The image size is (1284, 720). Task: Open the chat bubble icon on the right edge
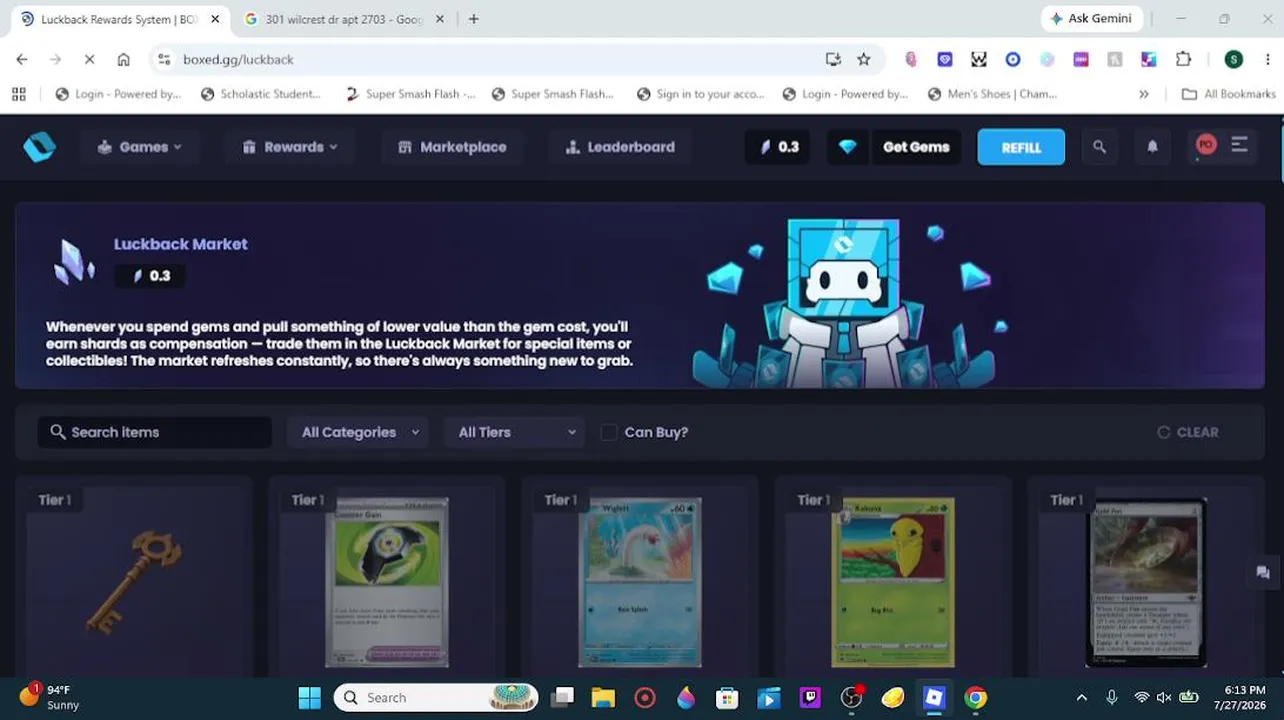(1263, 572)
